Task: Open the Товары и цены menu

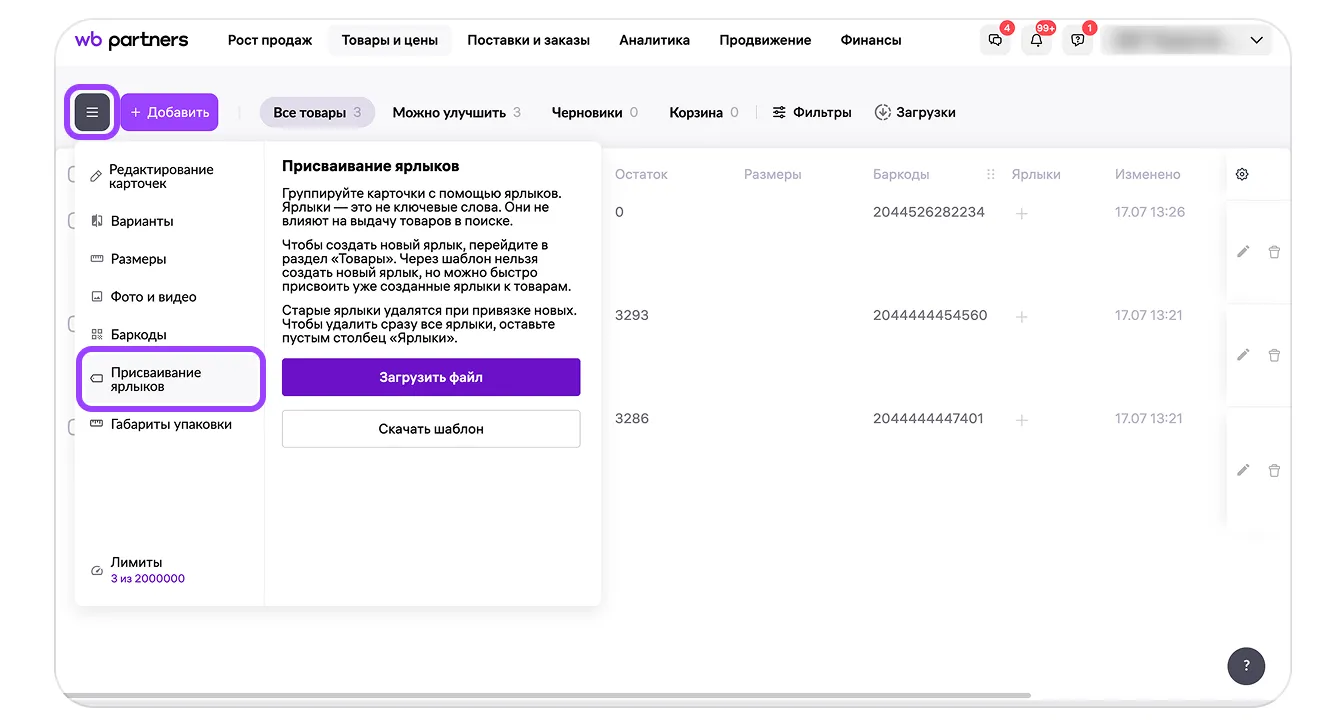Action: [x=390, y=41]
